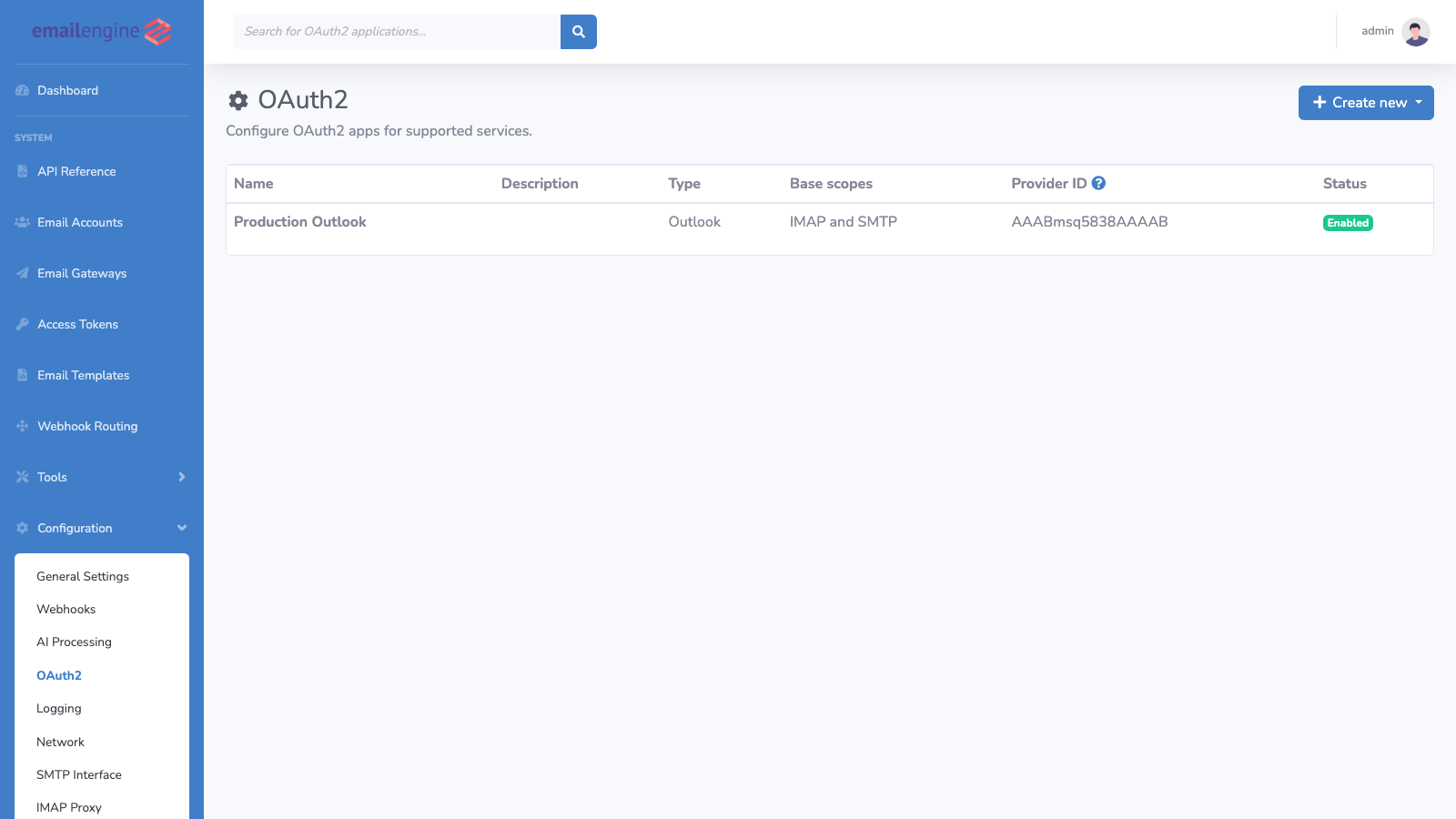Image resolution: width=1456 pixels, height=819 pixels.
Task: Open the Dashboard from the sidebar
Action: (67, 90)
